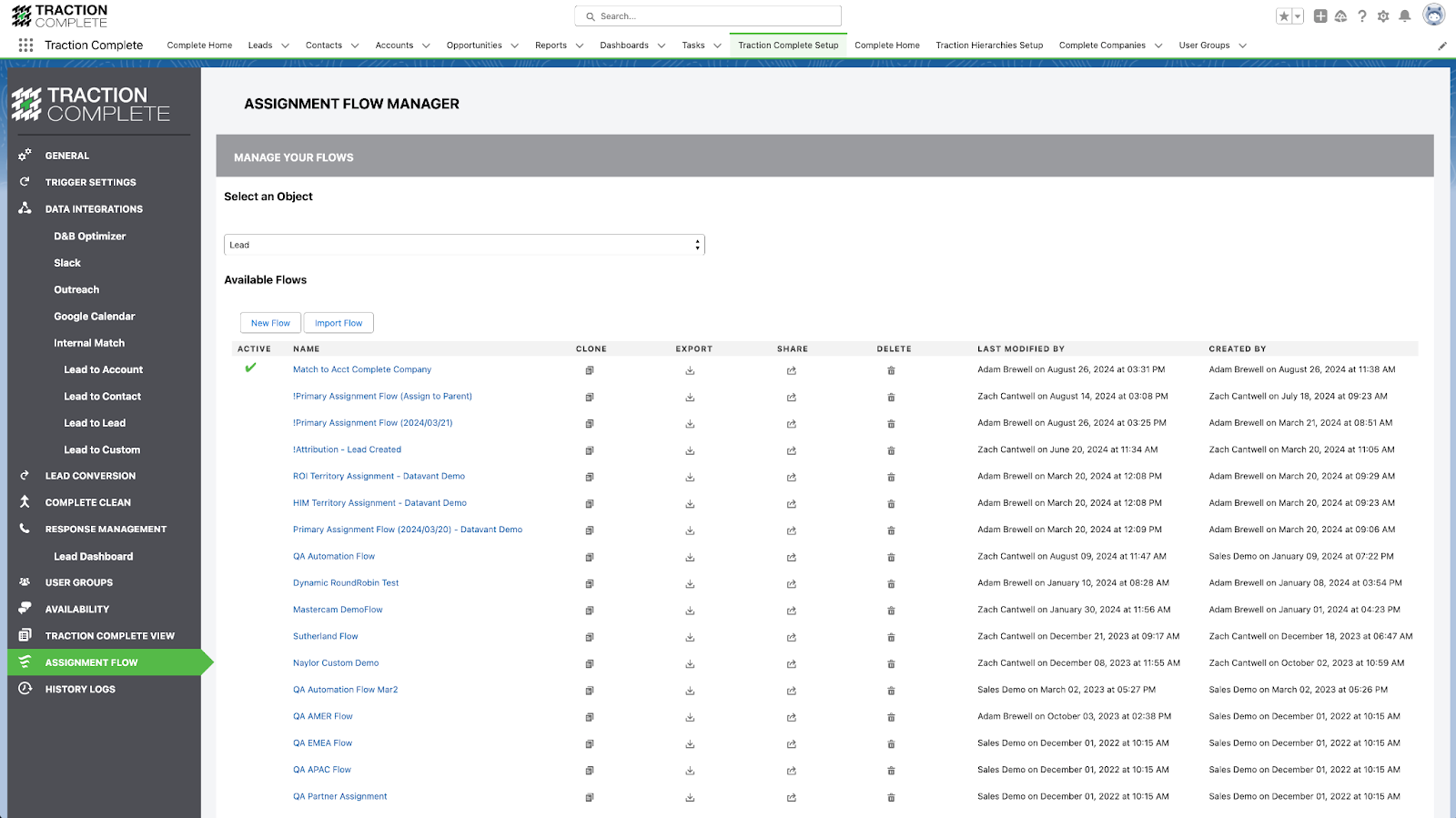Open the Salesforce App Launcher grid
Viewport: 1456px width, 818px height.
pos(25,45)
